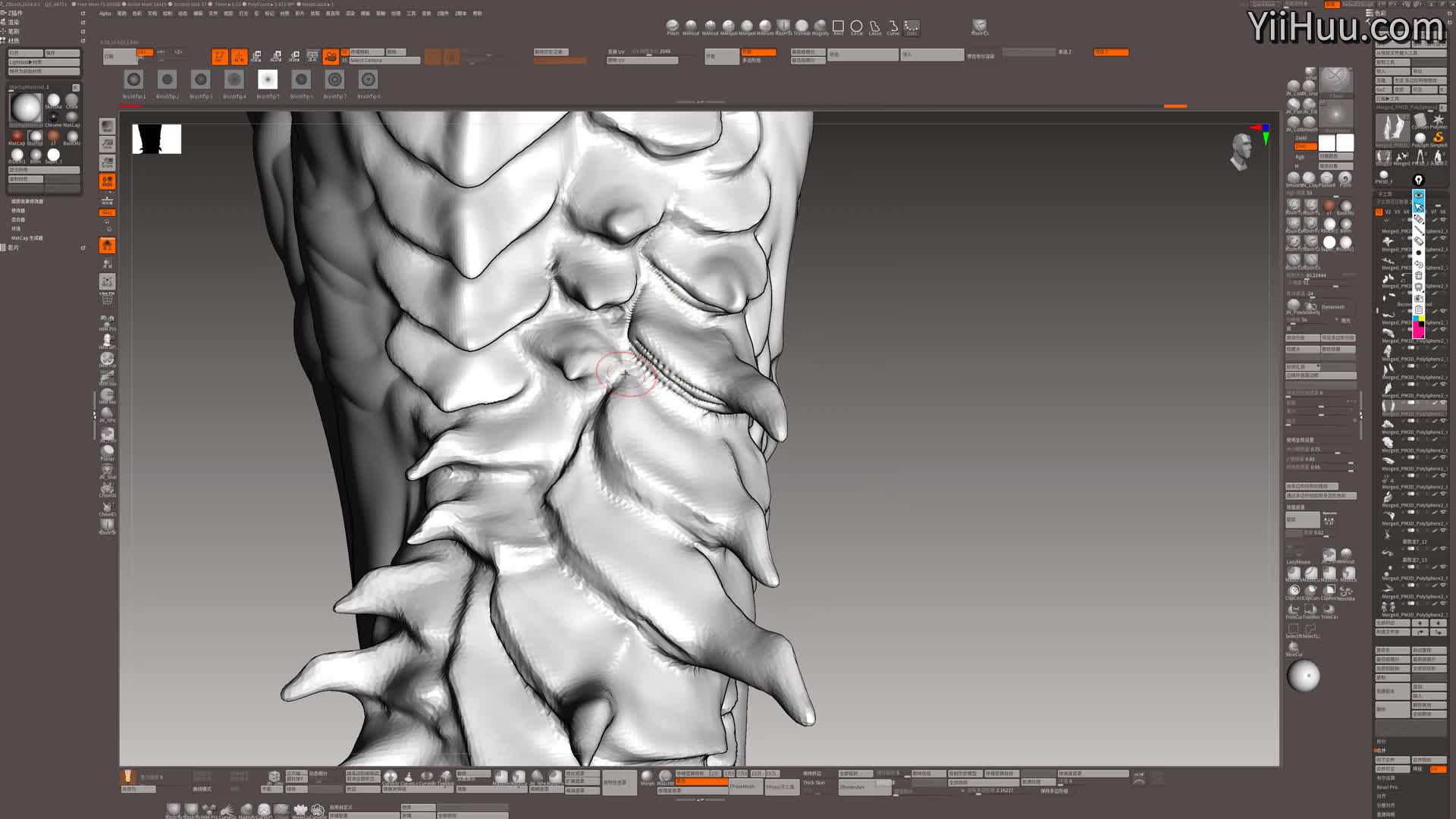The width and height of the screenshot is (1456, 819).
Task: Click the orange camera icon in toolbar
Action: click(331, 57)
